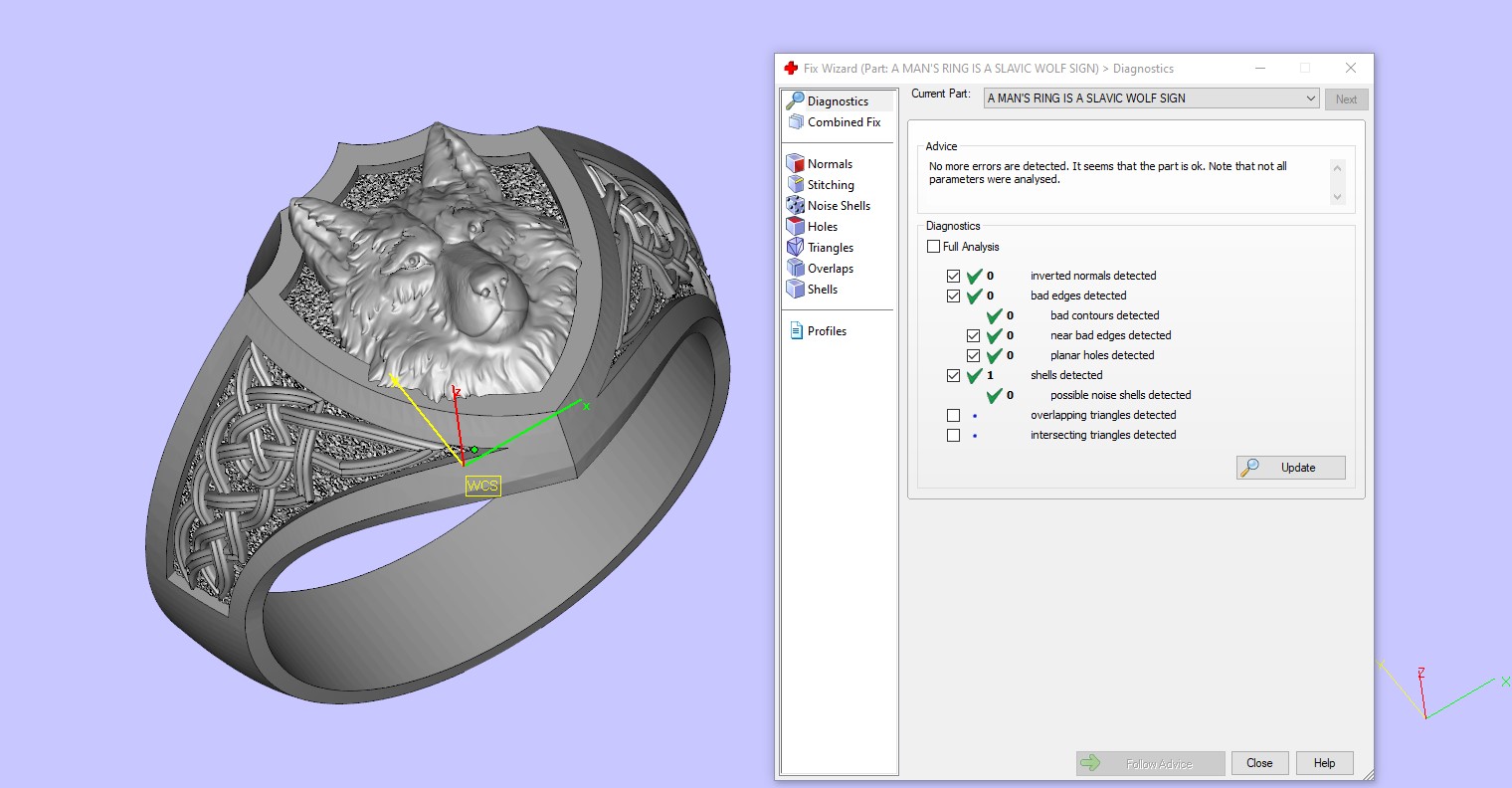Enable the Full Analysis checkbox
1512x788 pixels.
click(x=933, y=247)
